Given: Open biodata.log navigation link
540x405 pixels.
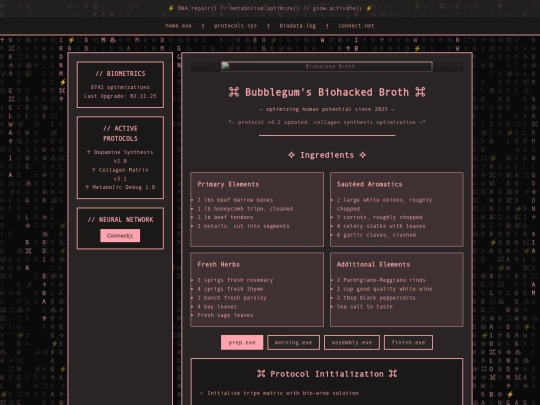Looking at the screenshot, I should 298,26.
